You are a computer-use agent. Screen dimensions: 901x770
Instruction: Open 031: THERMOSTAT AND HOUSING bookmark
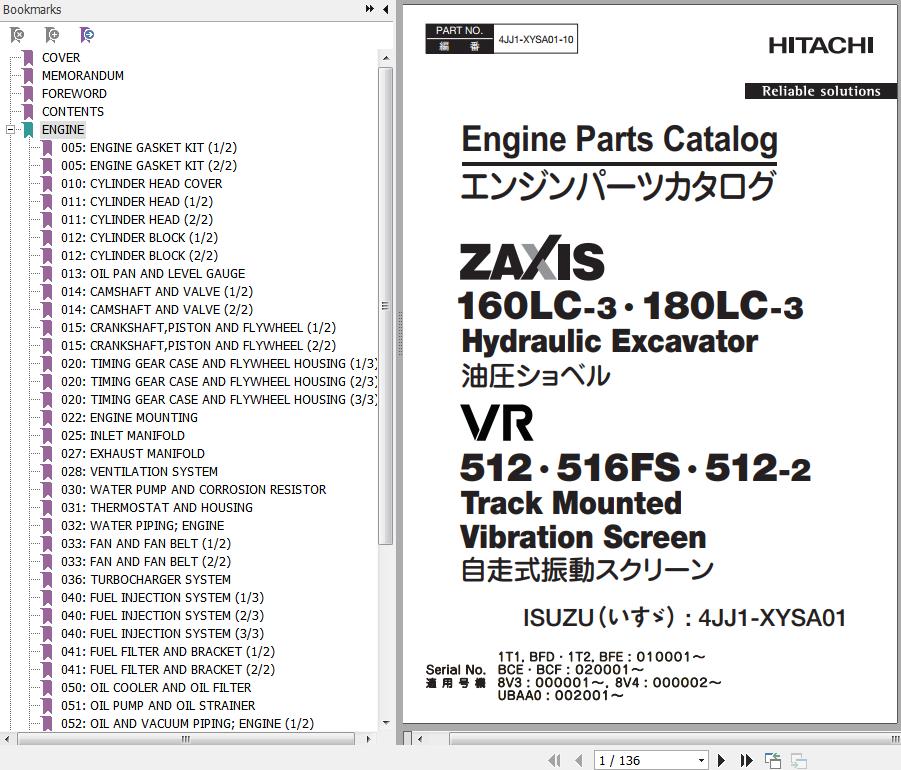coord(157,507)
